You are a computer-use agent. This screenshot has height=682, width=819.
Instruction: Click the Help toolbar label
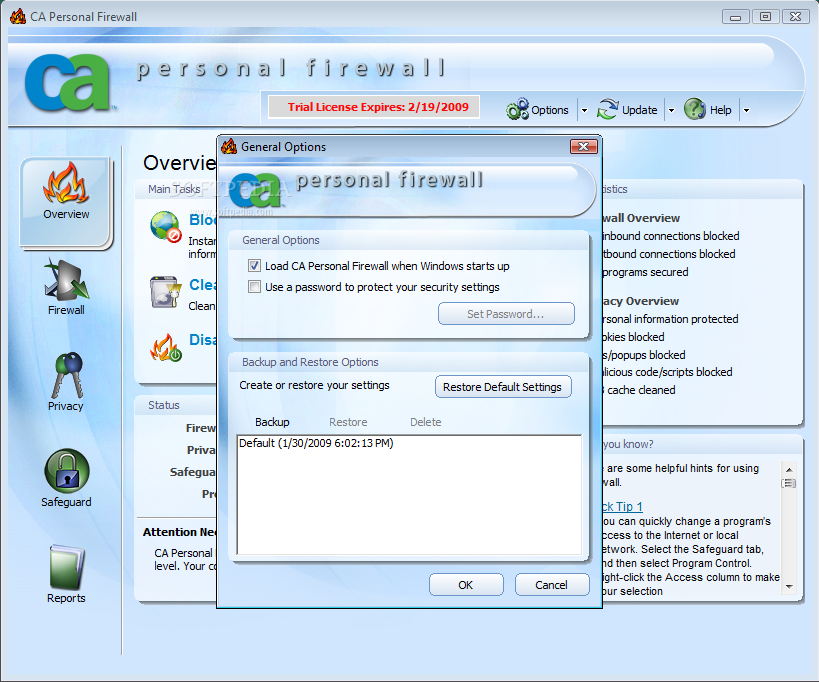(720, 110)
